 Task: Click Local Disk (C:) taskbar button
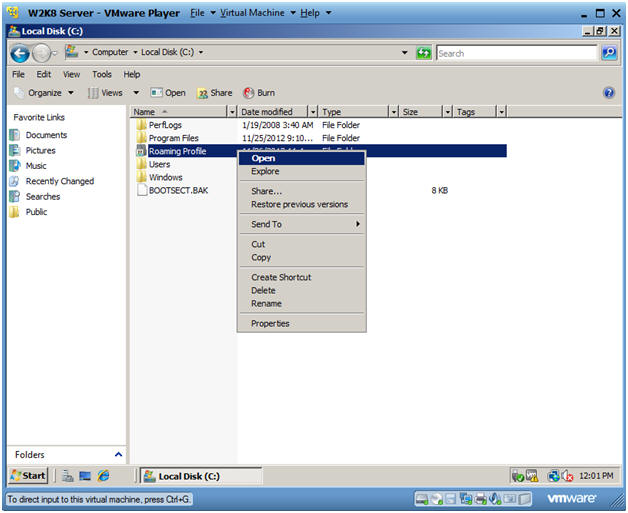click(201, 476)
